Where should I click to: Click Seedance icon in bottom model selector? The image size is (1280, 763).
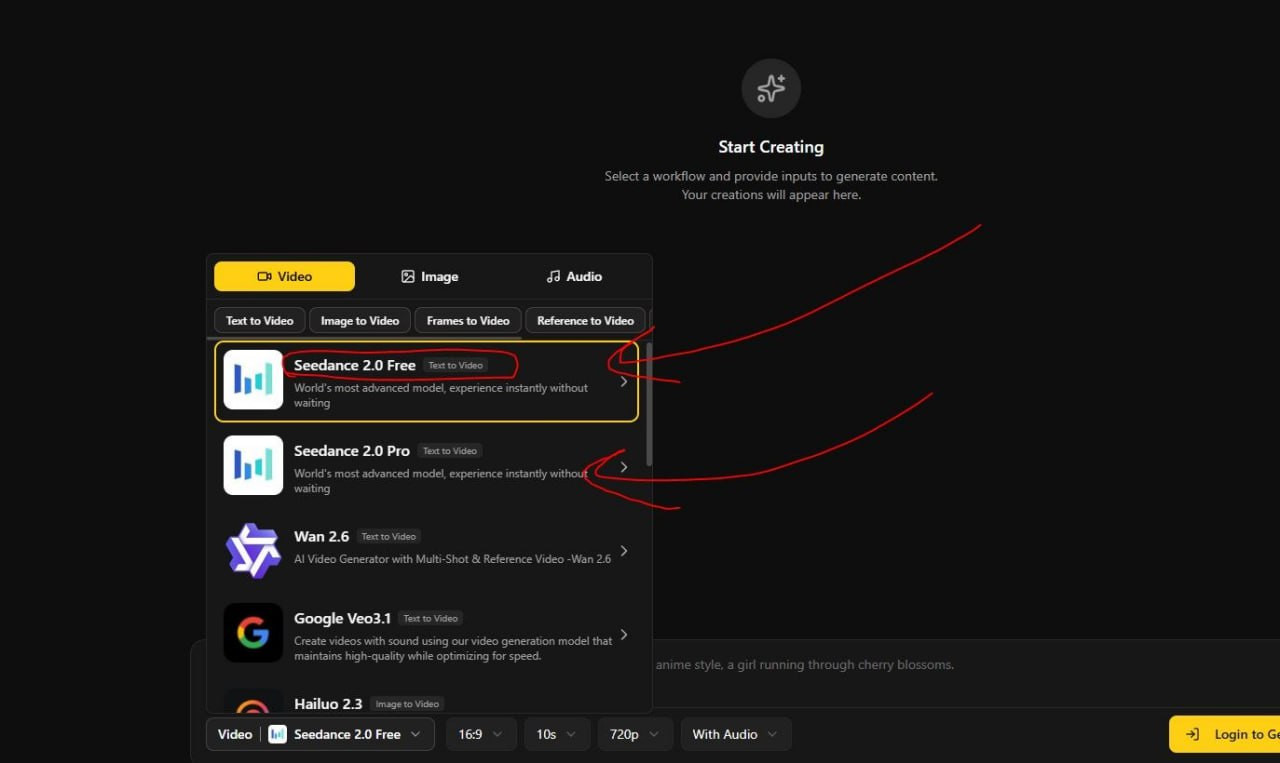(278, 734)
